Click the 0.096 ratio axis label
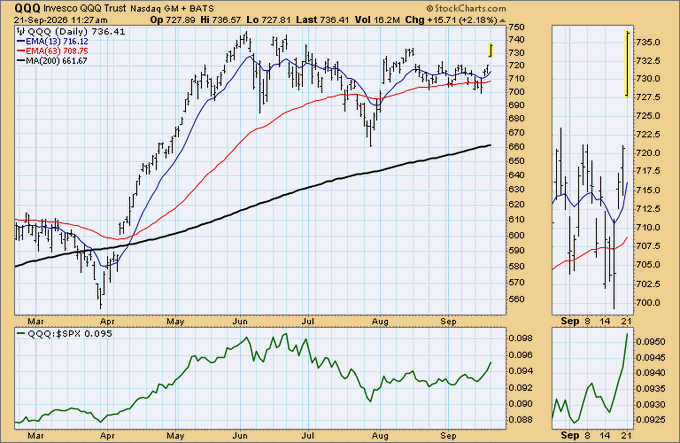Screen dimensions: 680x443 pos(520,355)
